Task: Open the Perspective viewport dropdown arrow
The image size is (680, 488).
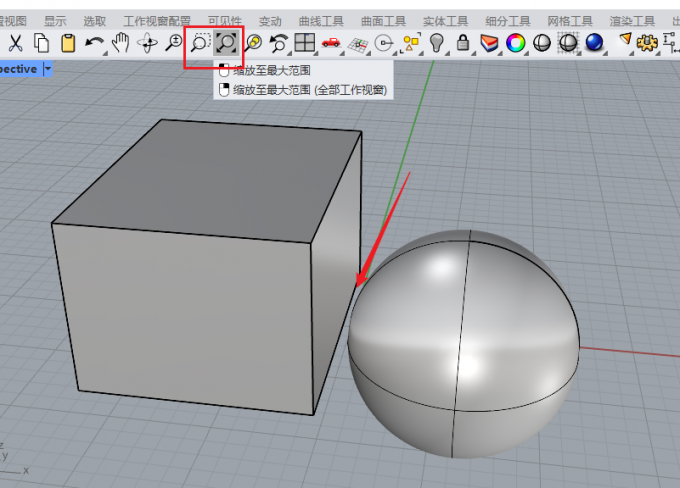Action: click(x=48, y=69)
